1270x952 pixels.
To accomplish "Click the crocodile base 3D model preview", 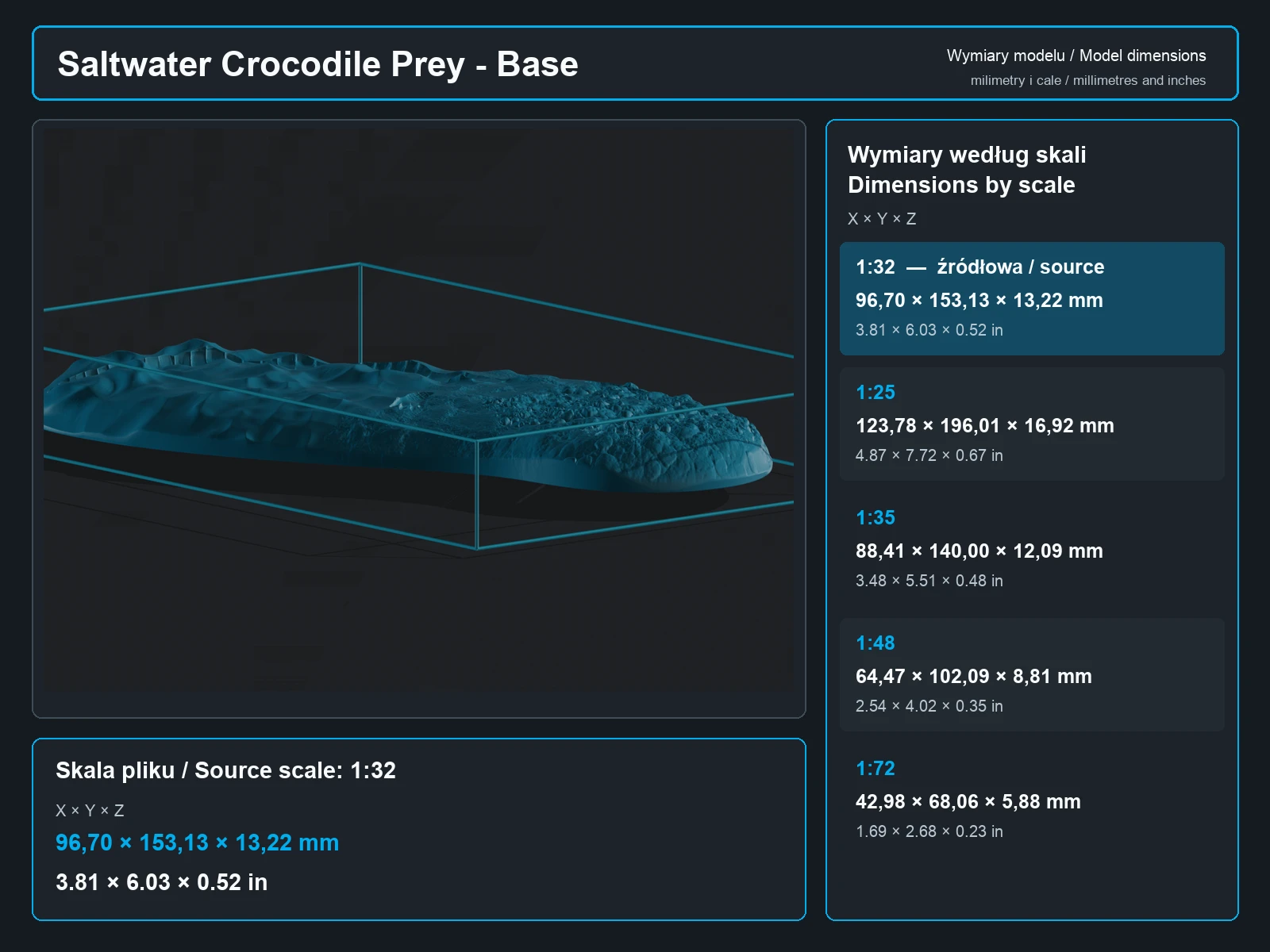I will 418,410.
